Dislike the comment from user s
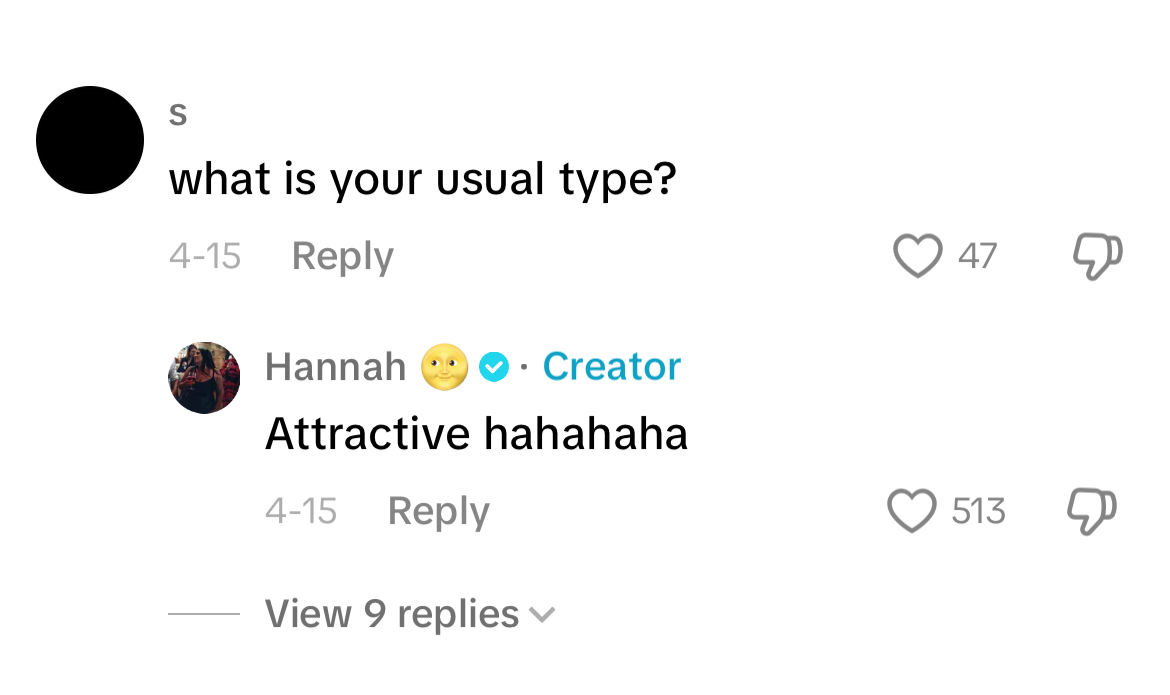The width and height of the screenshot is (1170, 695). 1097,256
